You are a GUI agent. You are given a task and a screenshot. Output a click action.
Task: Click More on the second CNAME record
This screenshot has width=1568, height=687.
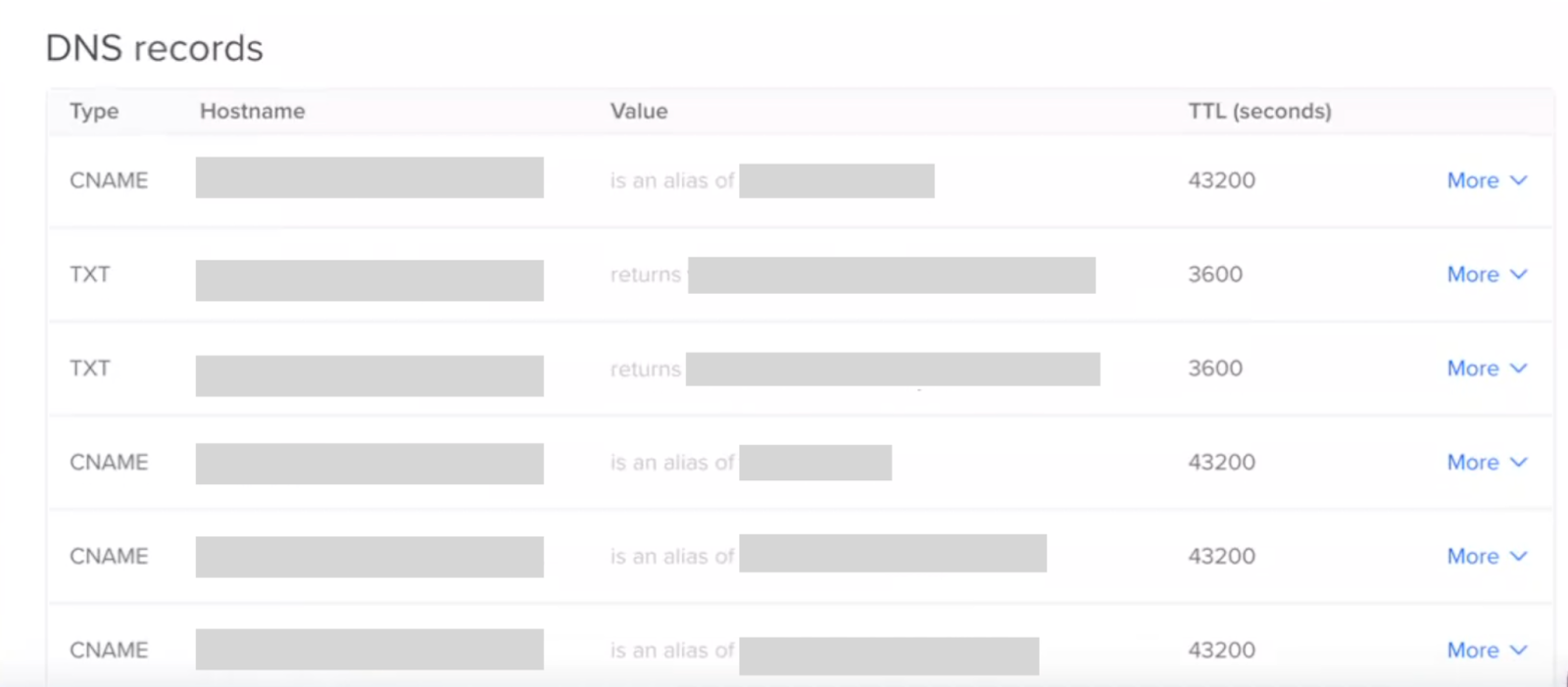[1487, 463]
